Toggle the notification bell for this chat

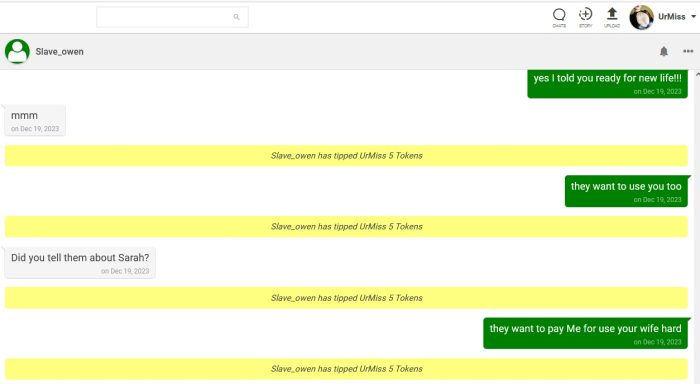pos(664,51)
